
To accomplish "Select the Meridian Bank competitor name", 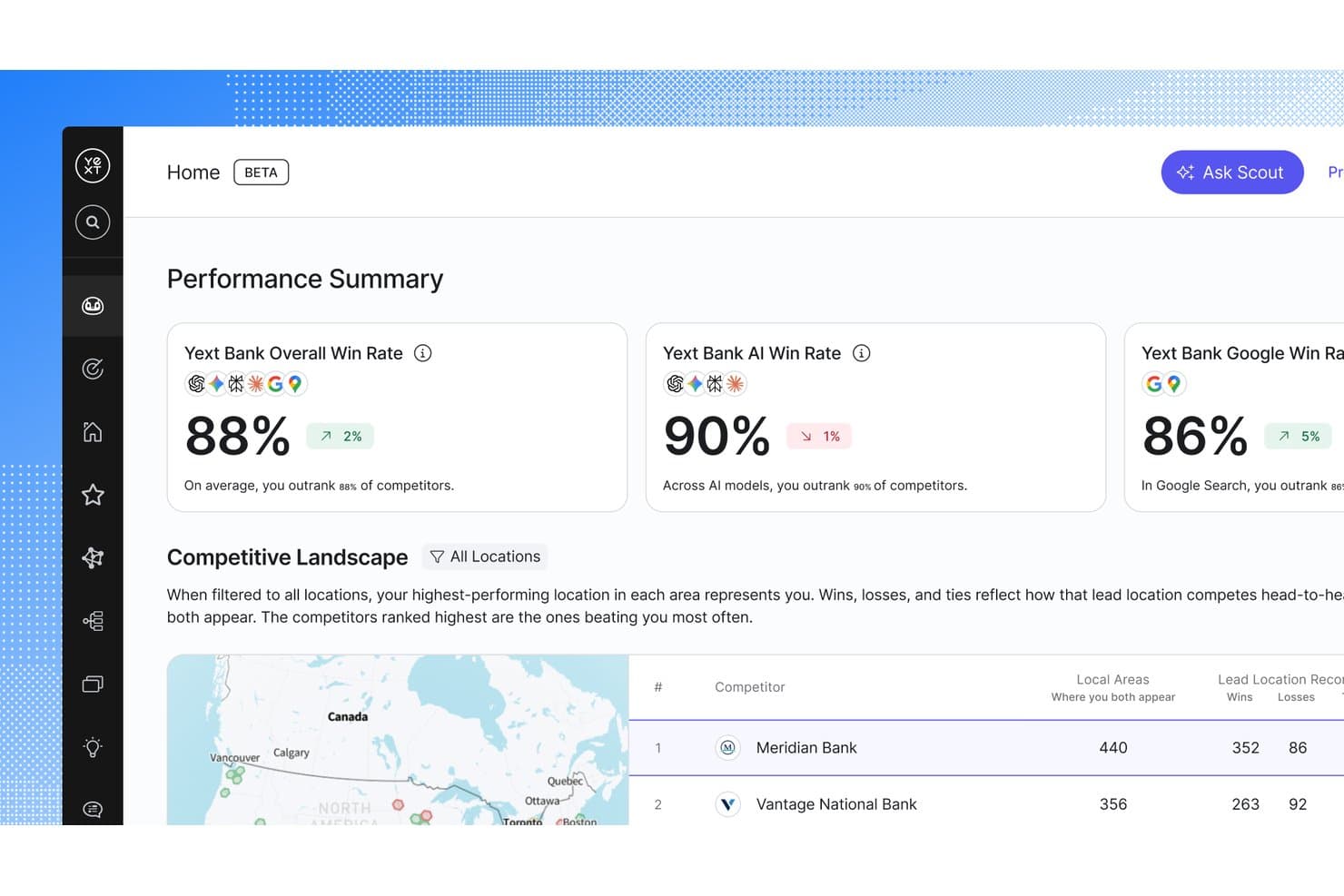I will 806,748.
